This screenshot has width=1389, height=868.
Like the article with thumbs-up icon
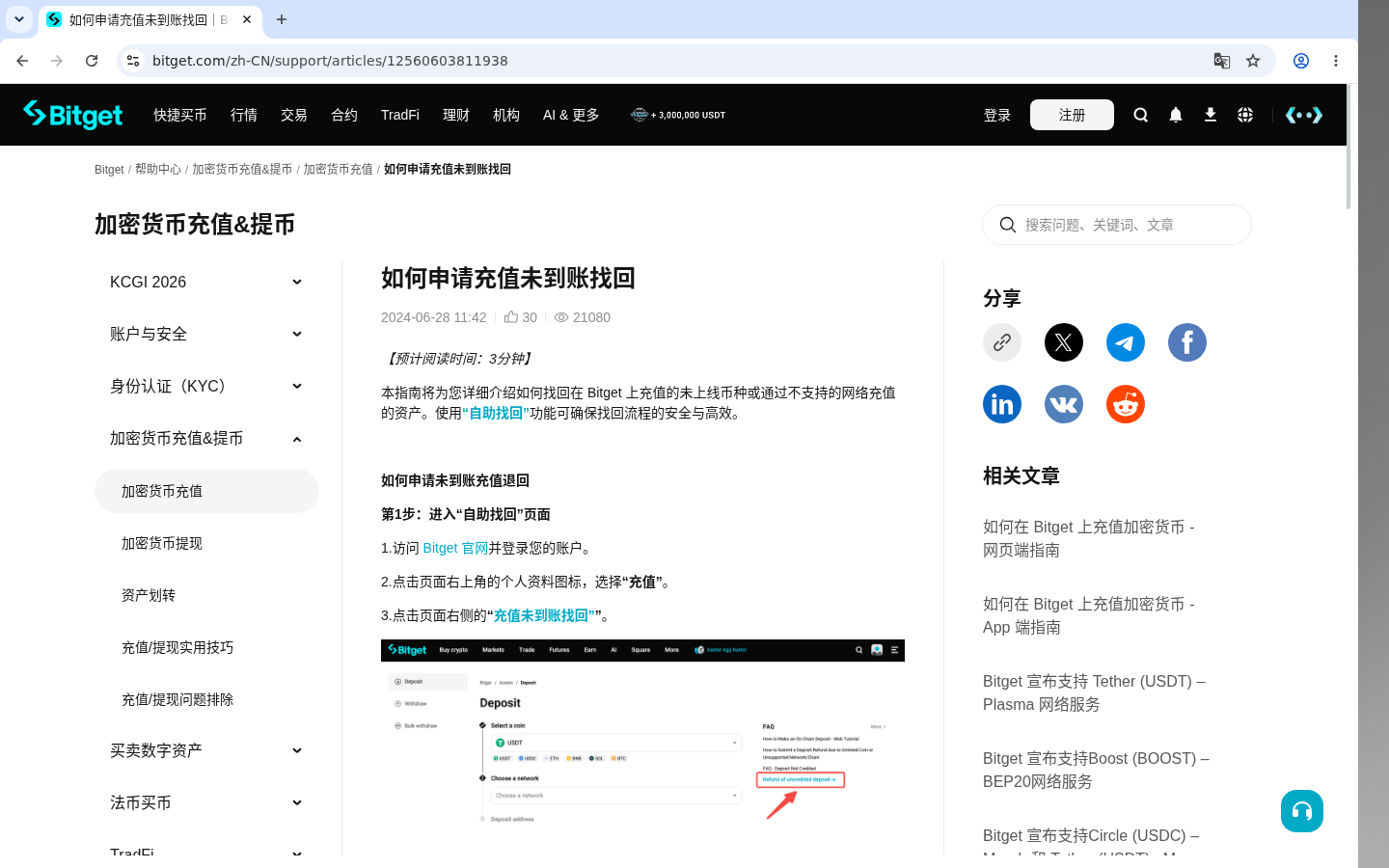[x=511, y=316]
